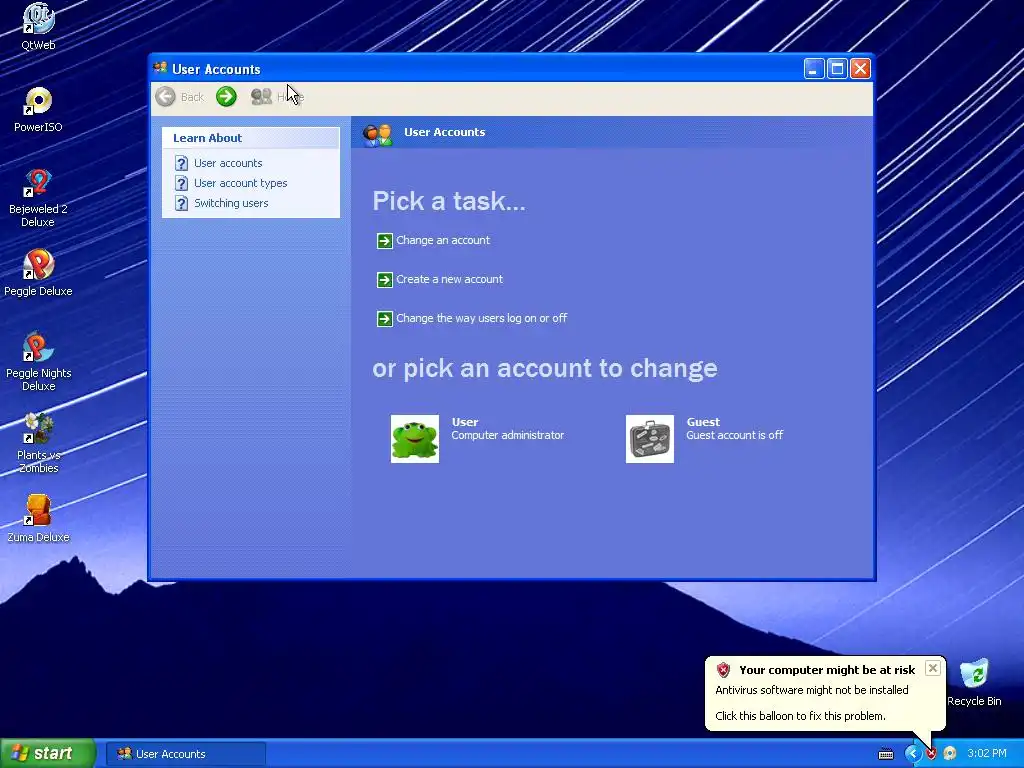Expand hidden tray icons with the blue arrow
This screenshot has height=768, width=1024.
click(x=912, y=754)
